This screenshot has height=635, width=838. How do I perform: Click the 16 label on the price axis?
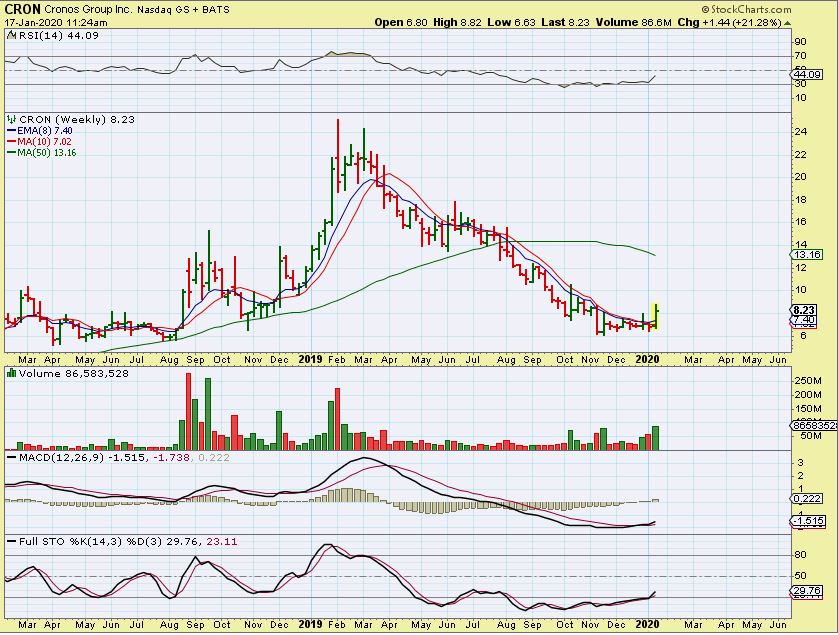tap(801, 222)
